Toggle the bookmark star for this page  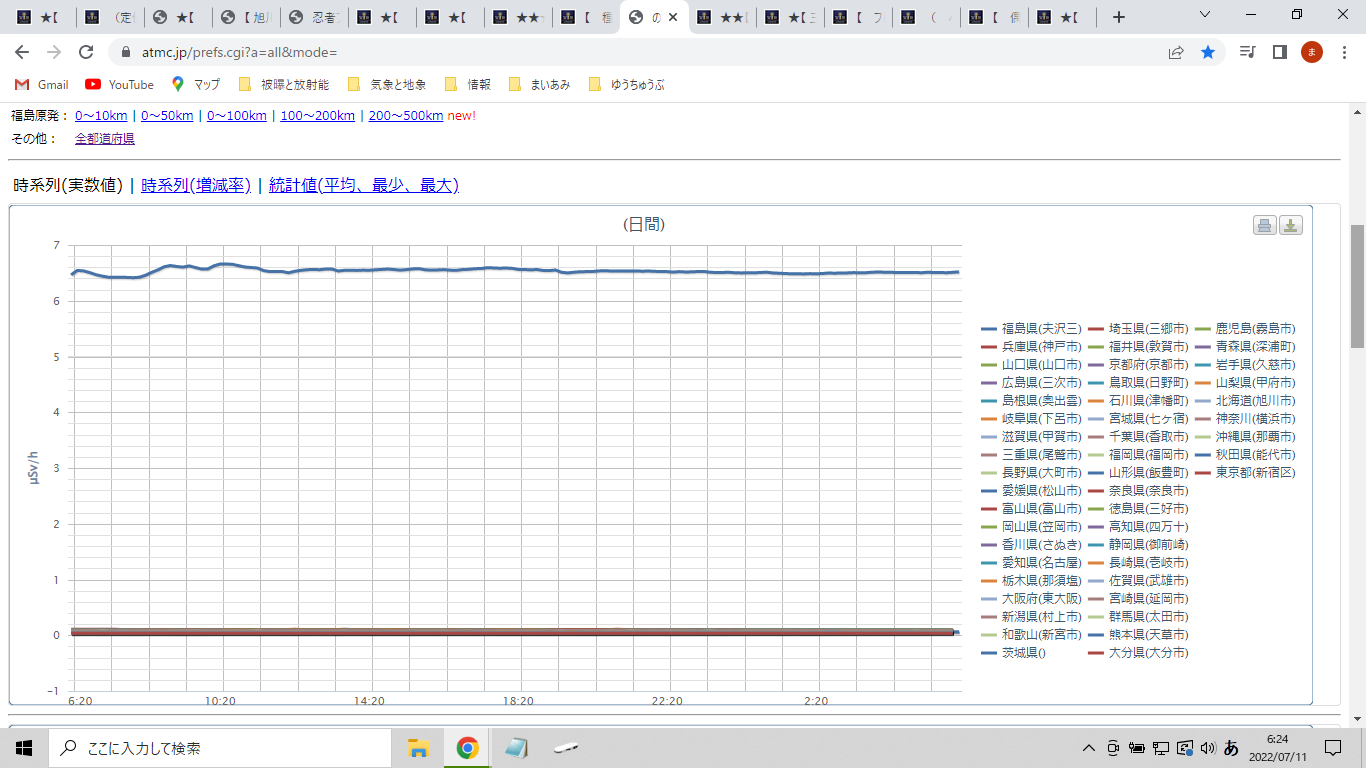pos(1208,52)
